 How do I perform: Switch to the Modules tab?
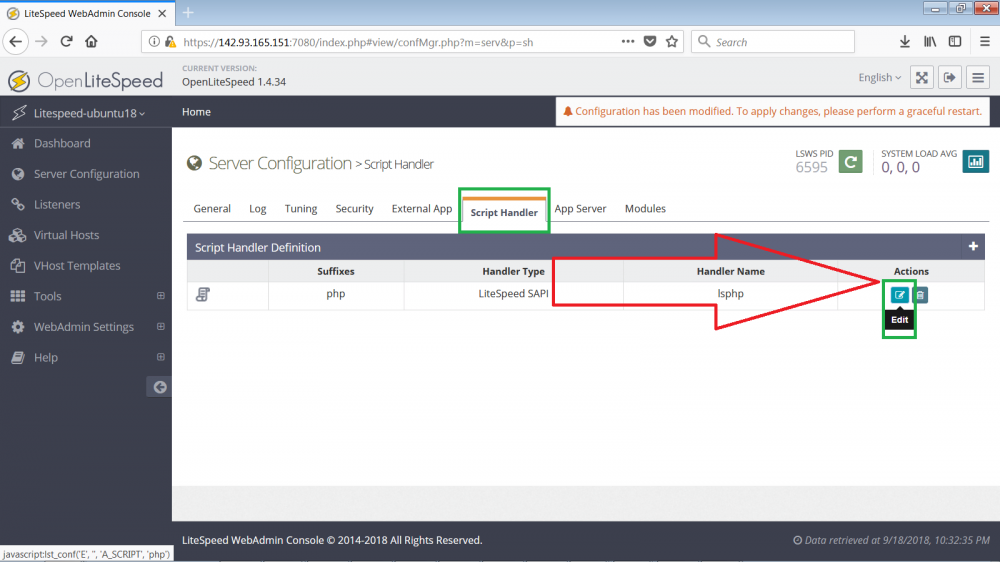coord(645,209)
